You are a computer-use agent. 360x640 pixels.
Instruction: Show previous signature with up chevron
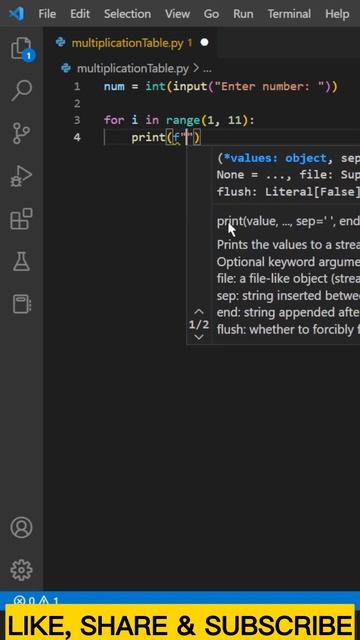tap(199, 312)
